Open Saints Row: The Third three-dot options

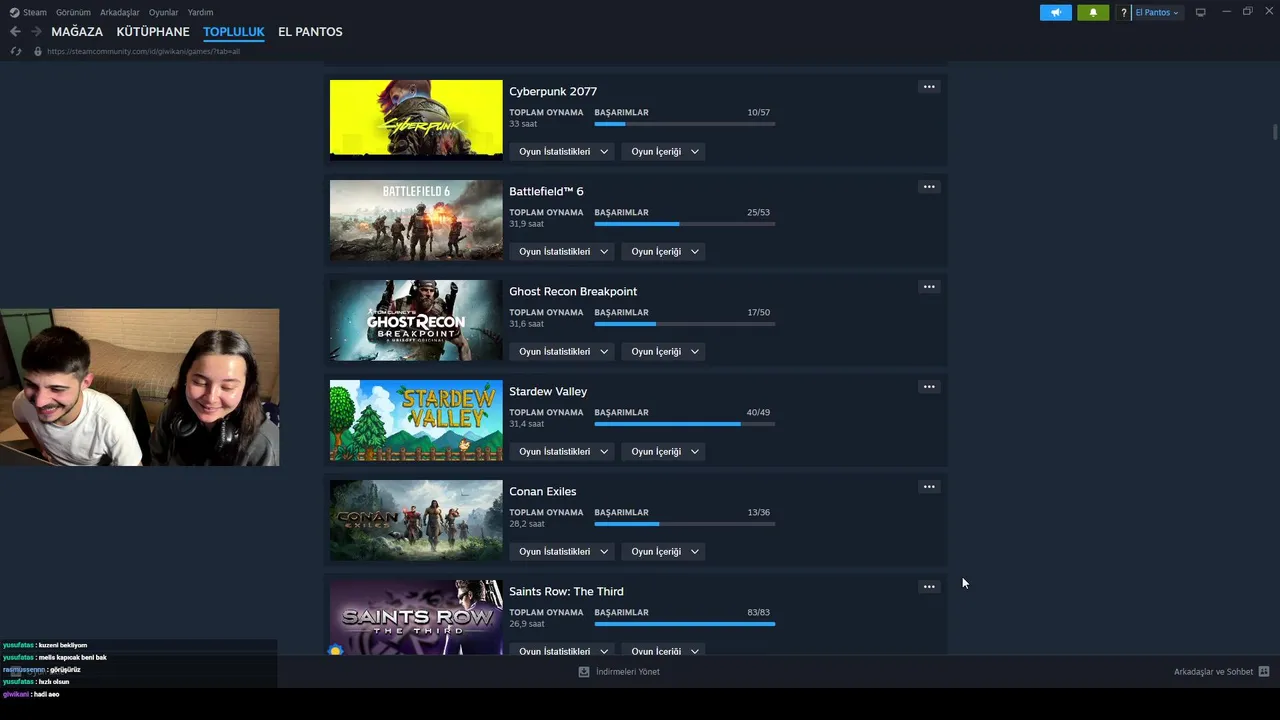(929, 587)
